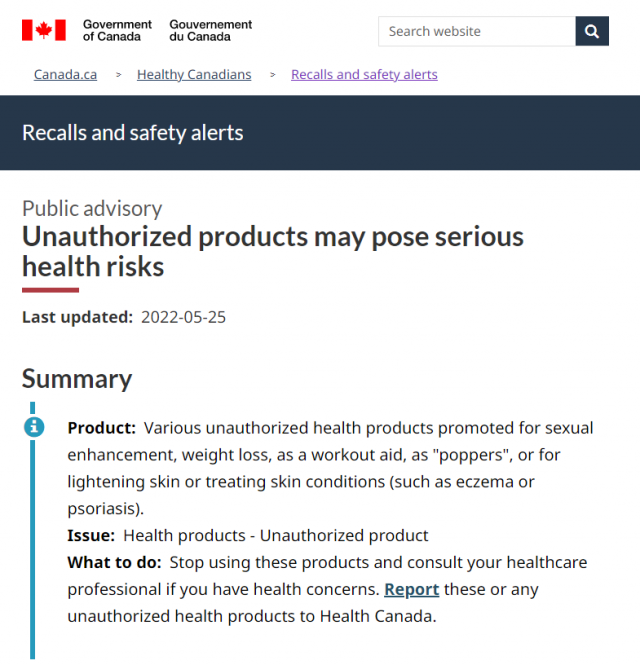Open the Canada.ca breadcrumb link
Viewport: 640px width, 665px height.
pyautogui.click(x=65, y=75)
